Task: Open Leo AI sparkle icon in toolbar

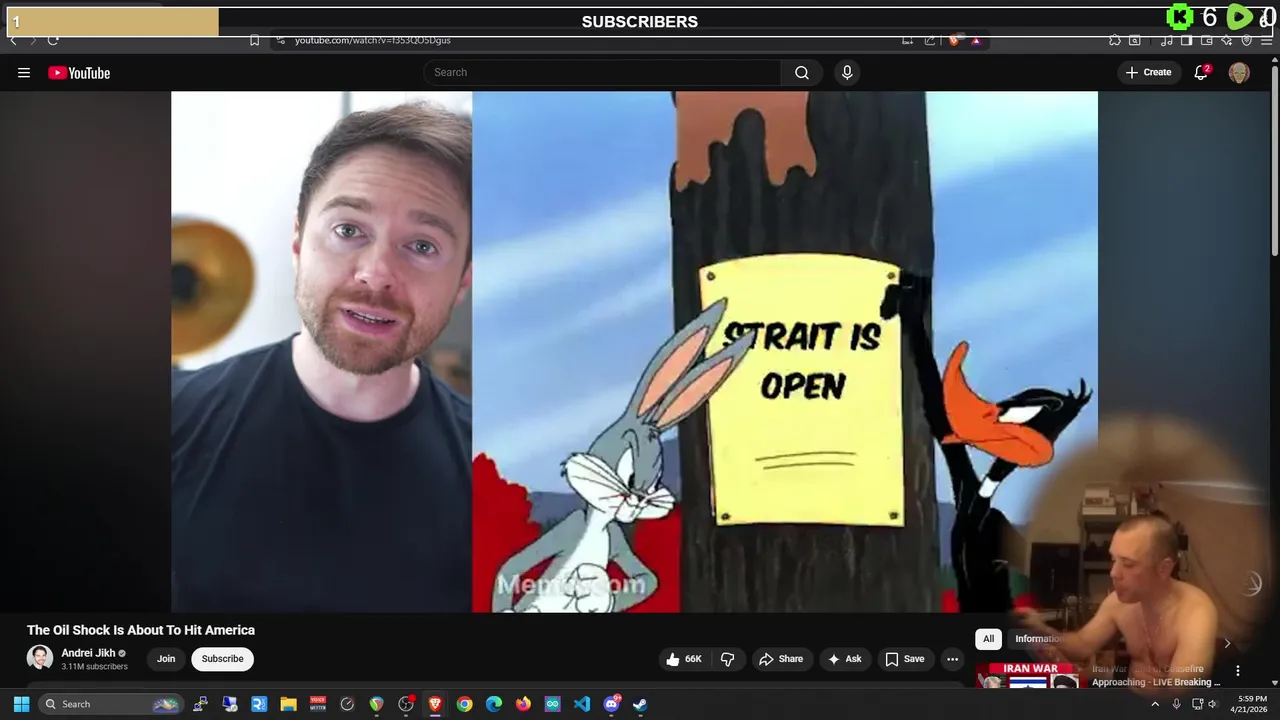Action: 1227,41
